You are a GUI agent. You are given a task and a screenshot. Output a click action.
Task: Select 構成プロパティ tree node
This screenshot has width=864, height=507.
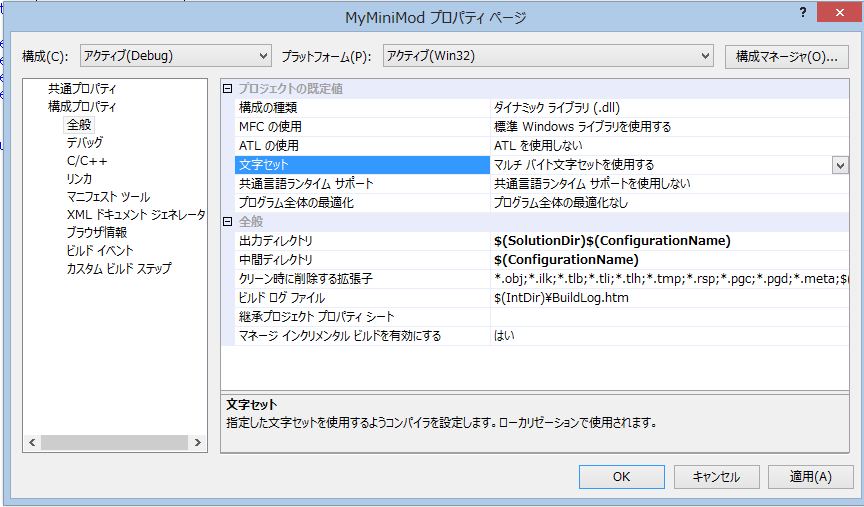[x=82, y=107]
